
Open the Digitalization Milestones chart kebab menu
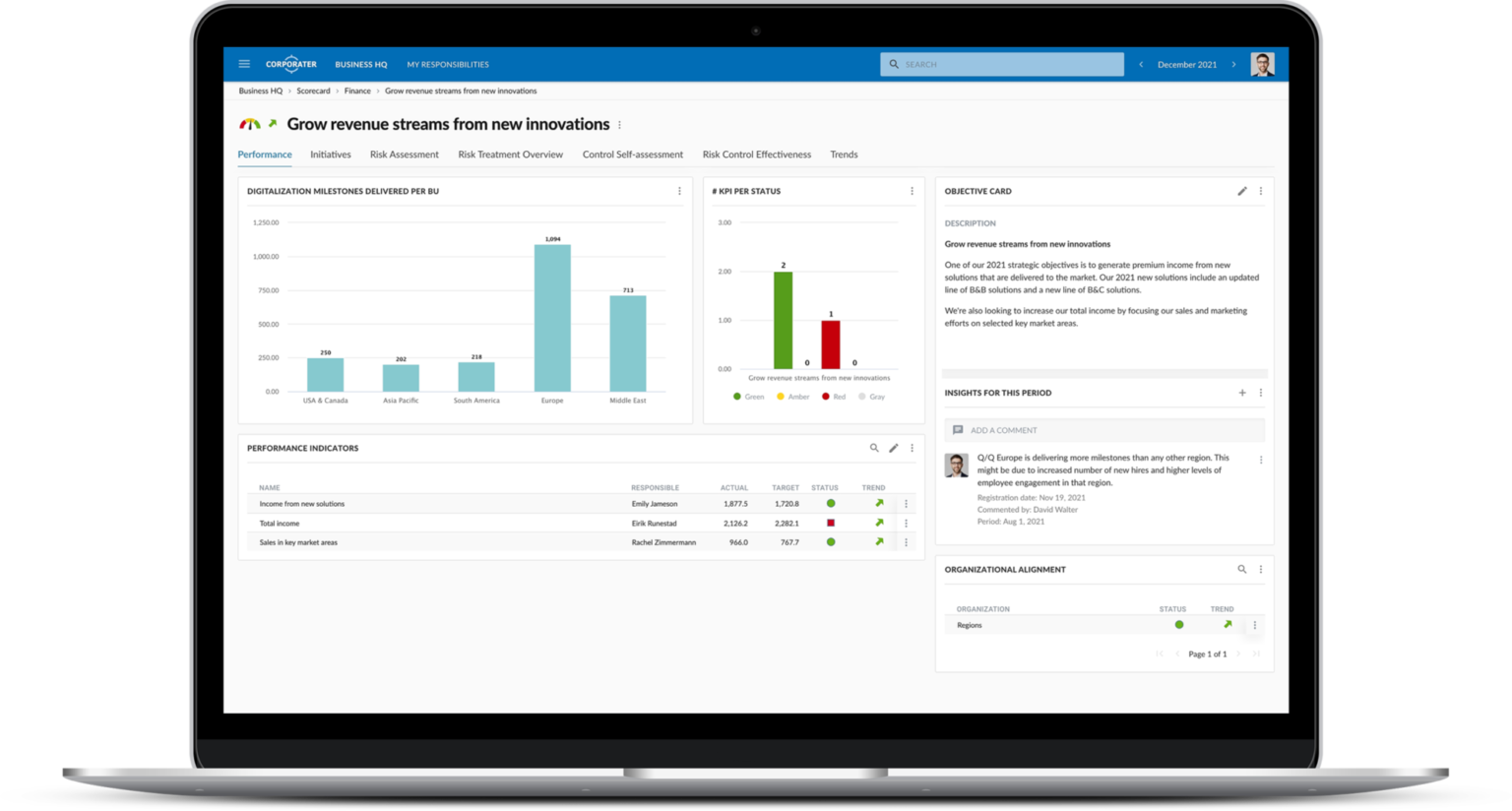click(679, 191)
